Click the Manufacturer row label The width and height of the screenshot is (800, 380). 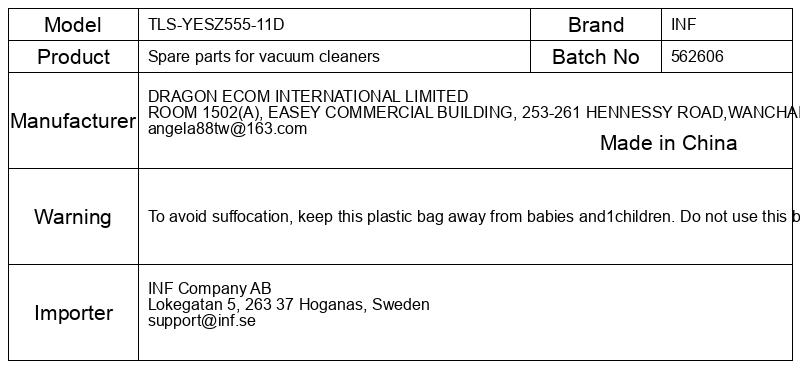click(x=73, y=121)
